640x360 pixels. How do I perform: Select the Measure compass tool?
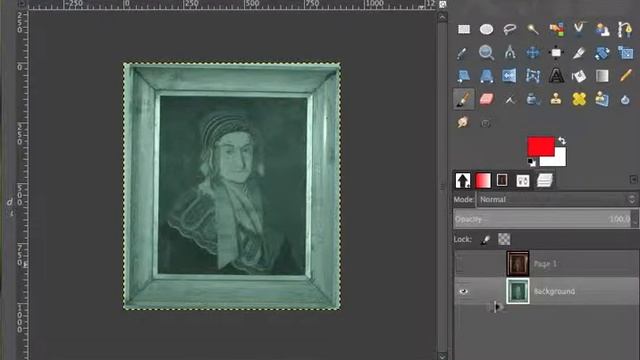pos(510,52)
